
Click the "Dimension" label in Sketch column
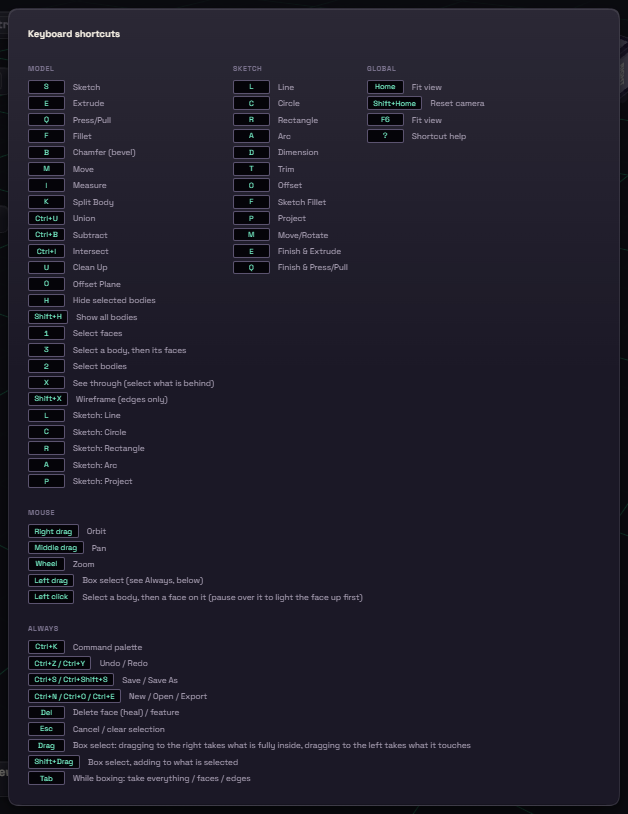(x=298, y=152)
